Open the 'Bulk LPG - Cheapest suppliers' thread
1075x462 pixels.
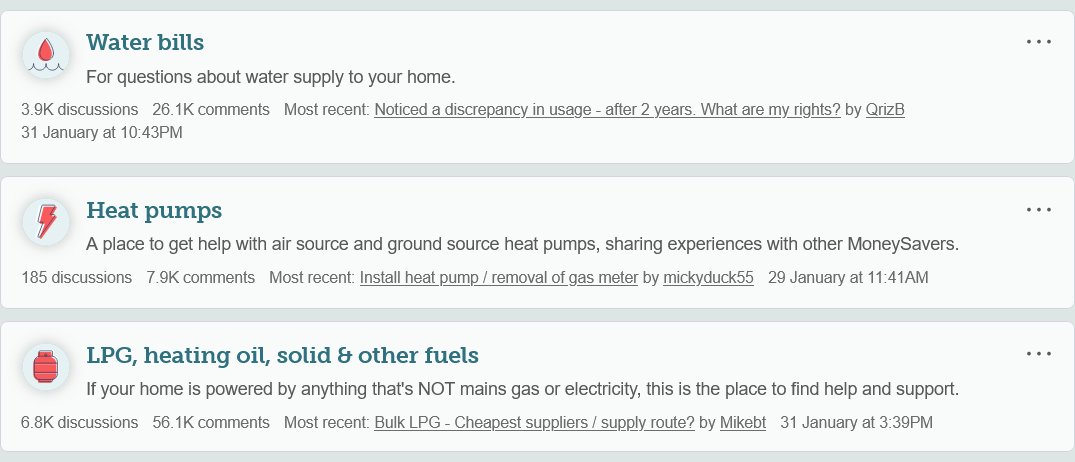click(x=534, y=422)
